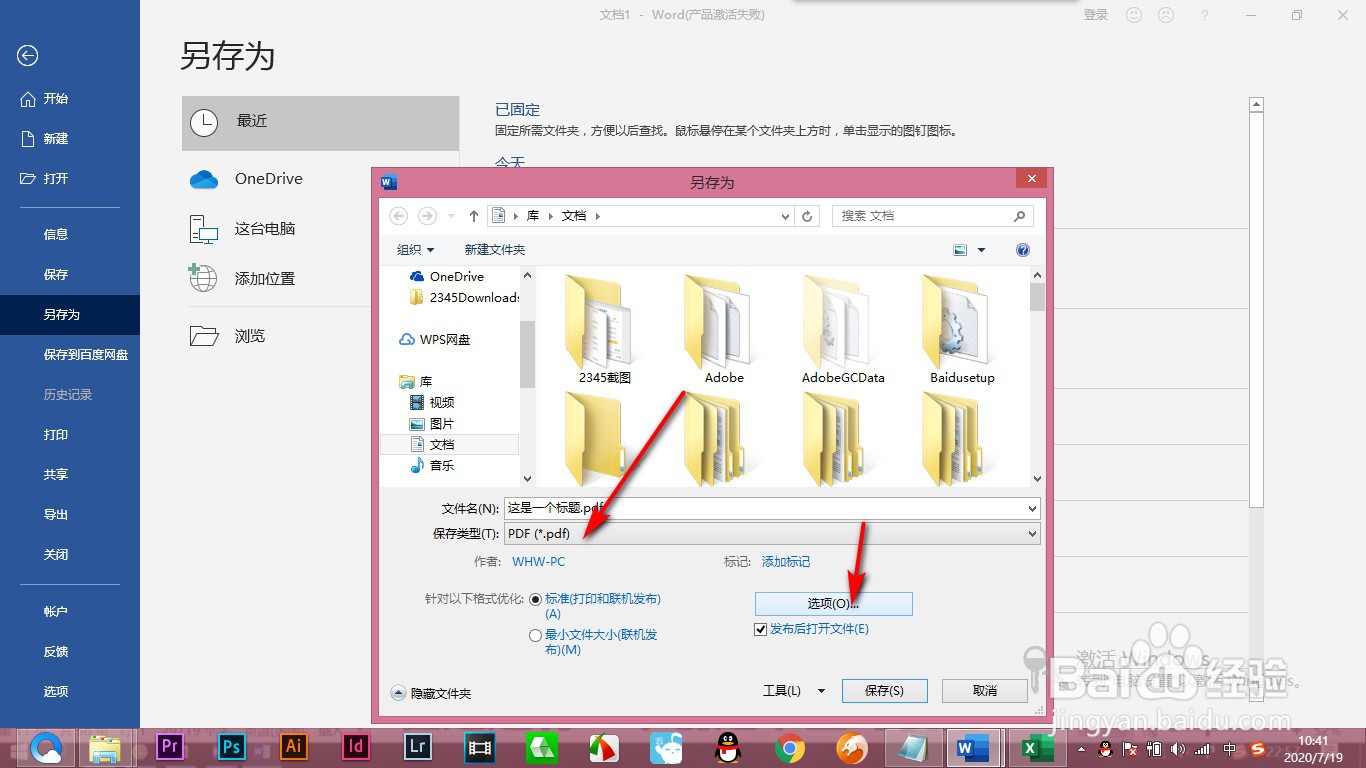Select 标准(打印和联机发布) radio option

(x=536, y=599)
